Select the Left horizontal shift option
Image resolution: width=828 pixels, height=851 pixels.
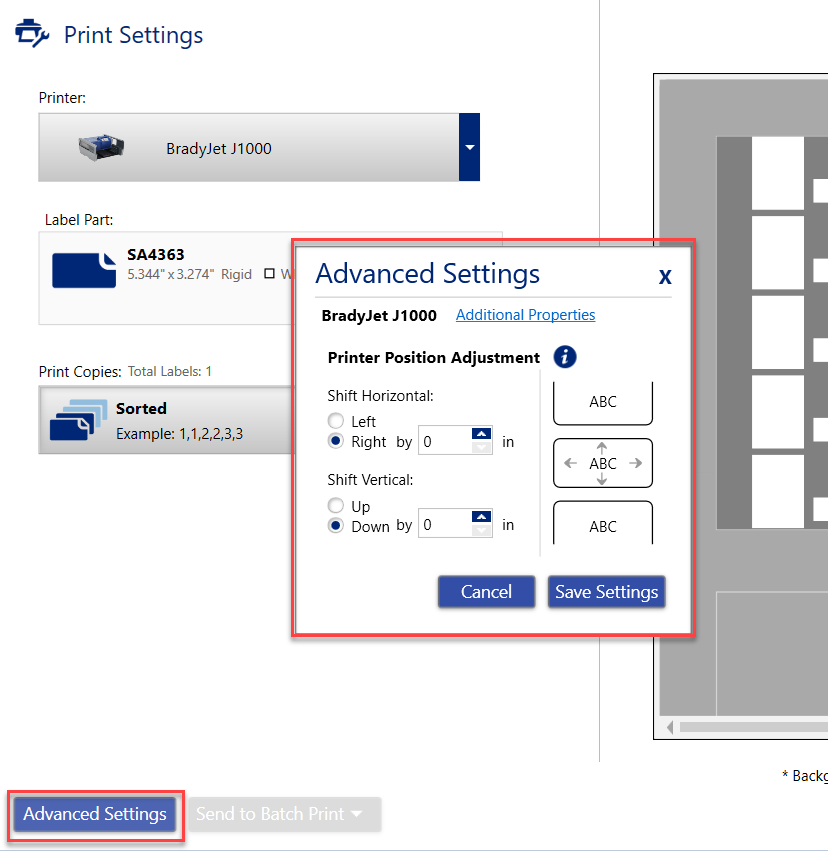(x=336, y=422)
